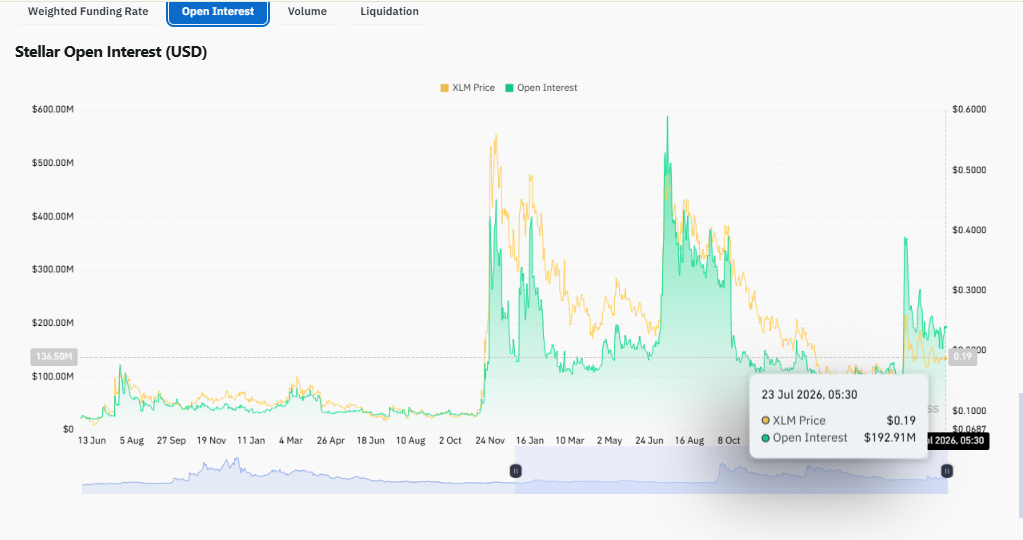
Task: Click the 24 Jun date label
Action: pos(649,441)
